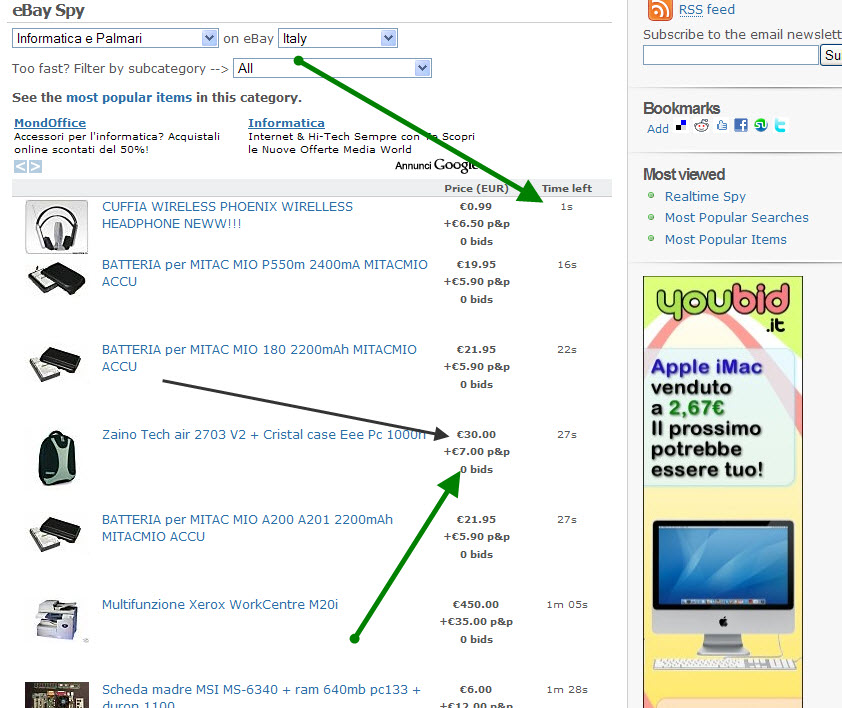Click the MIO P550m battery thumbnail
842x708 pixels.
coord(56,278)
